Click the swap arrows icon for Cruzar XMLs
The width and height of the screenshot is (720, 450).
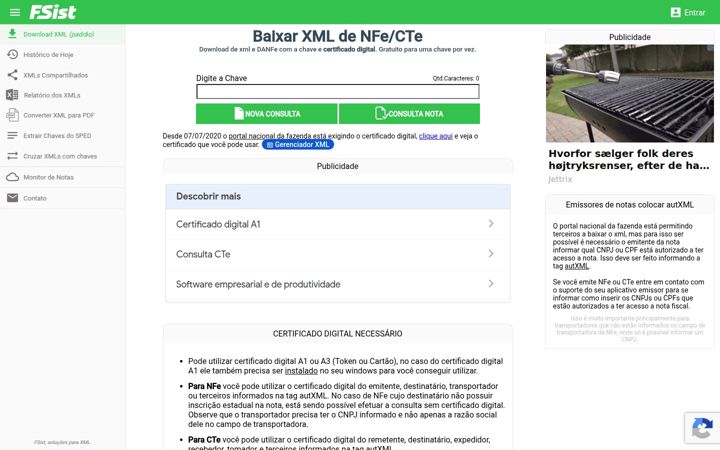(x=12, y=156)
